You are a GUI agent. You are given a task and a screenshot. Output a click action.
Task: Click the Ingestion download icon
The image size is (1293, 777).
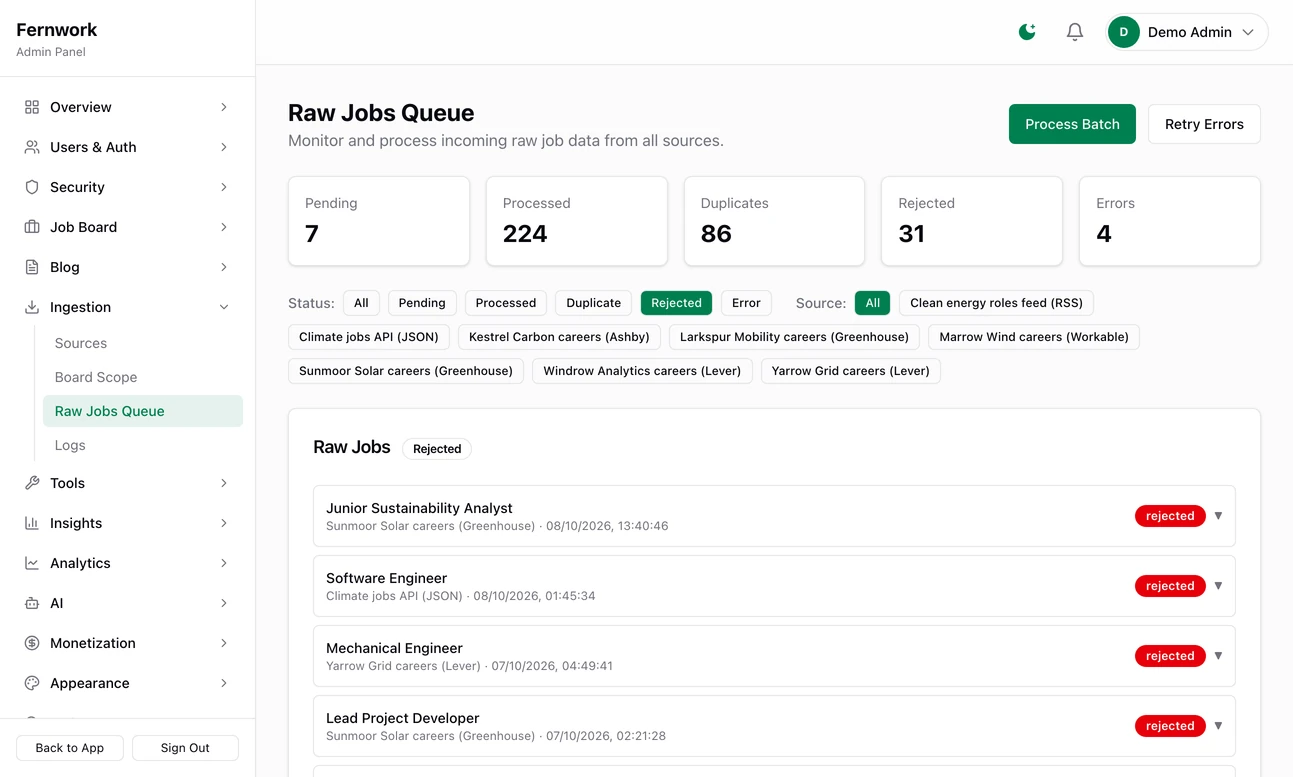point(32,307)
